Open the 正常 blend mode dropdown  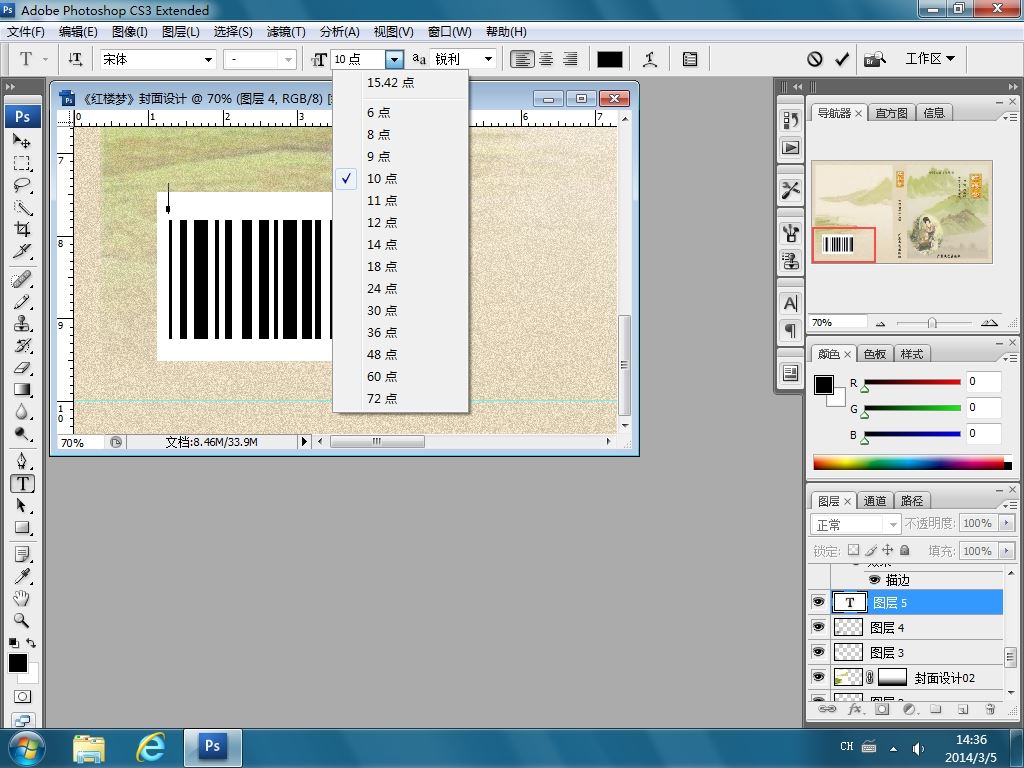855,524
